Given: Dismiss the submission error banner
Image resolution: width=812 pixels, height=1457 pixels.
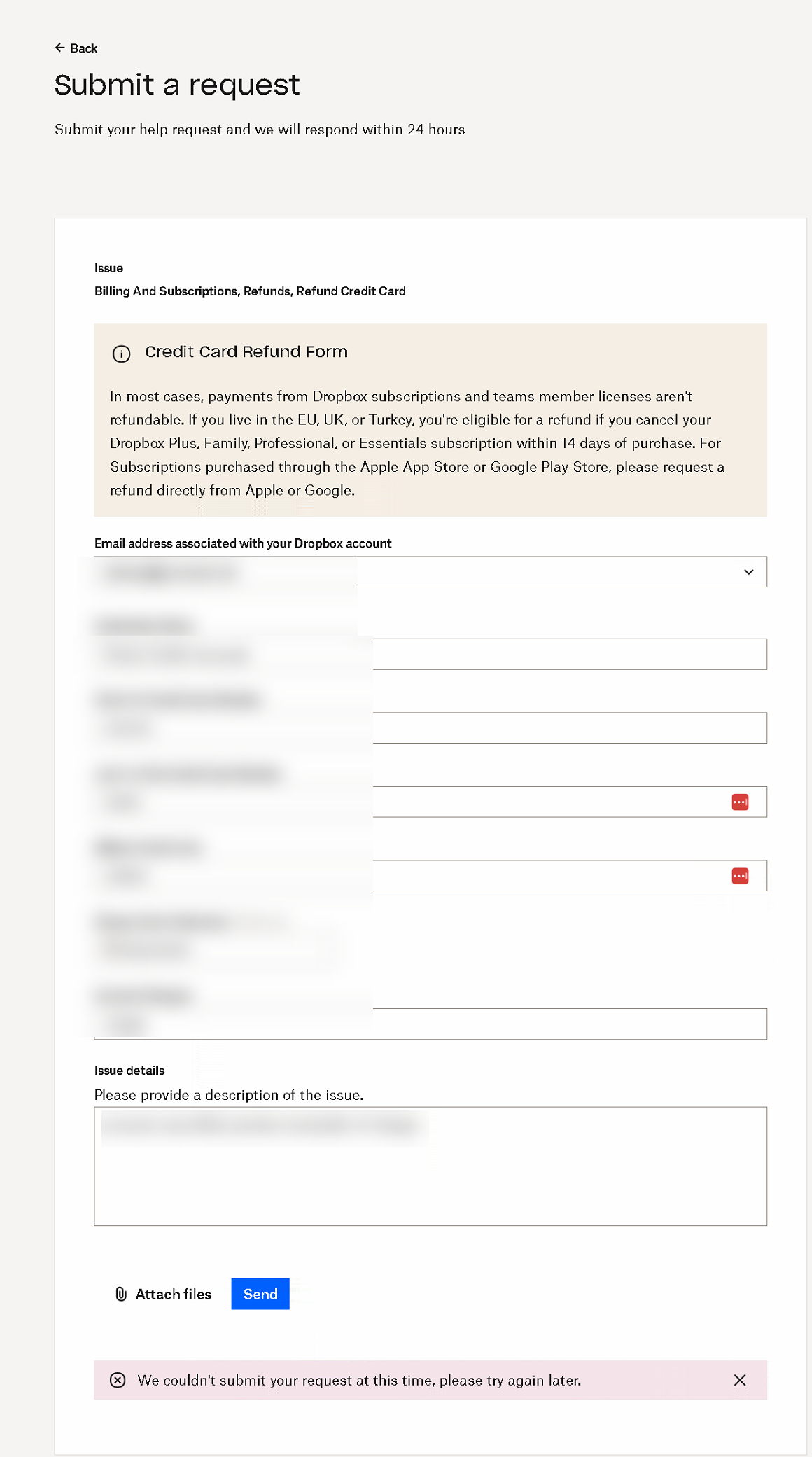Looking at the screenshot, I should coord(739,1380).
